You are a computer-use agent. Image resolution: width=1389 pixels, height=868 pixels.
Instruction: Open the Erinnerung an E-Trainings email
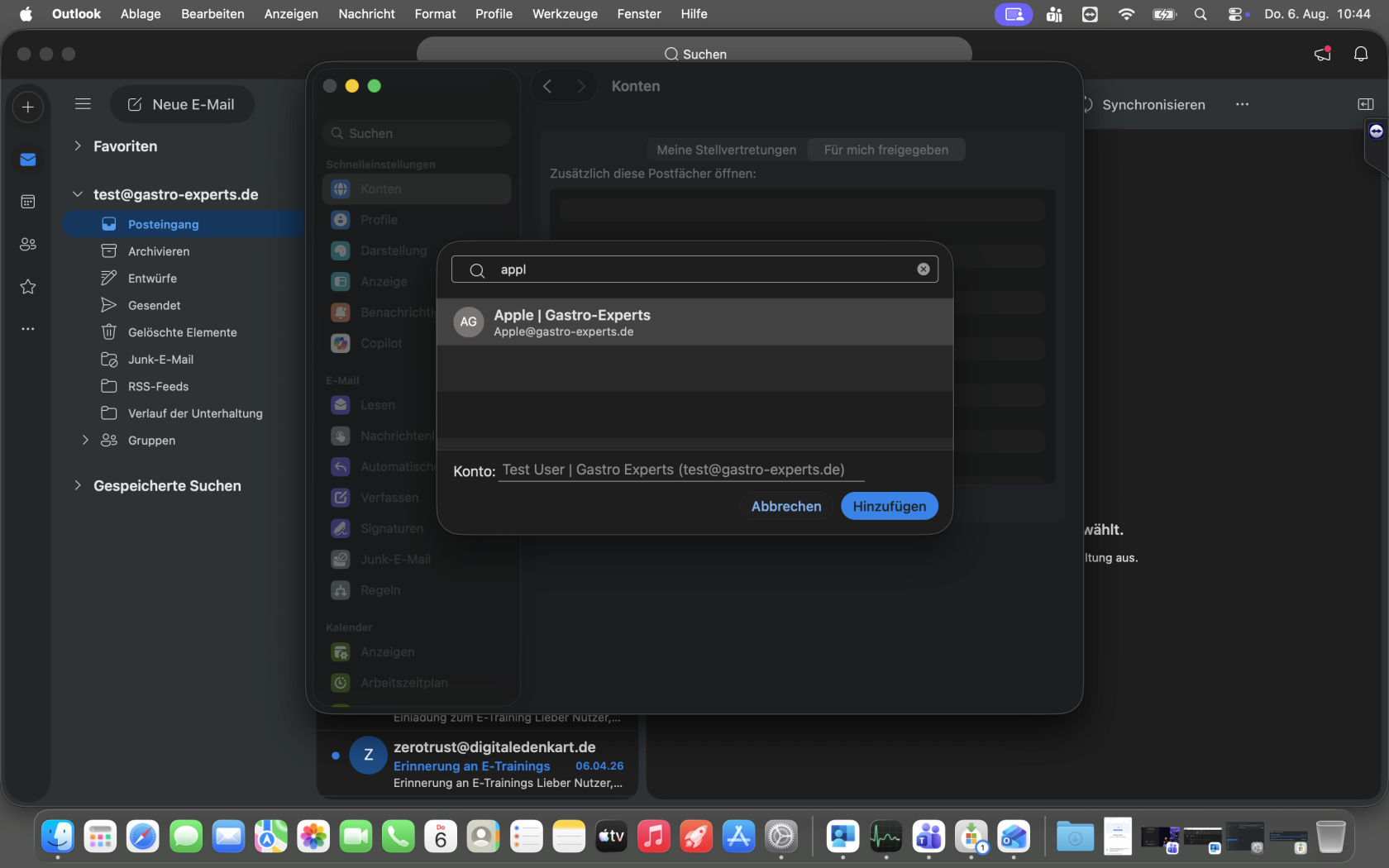(x=478, y=765)
